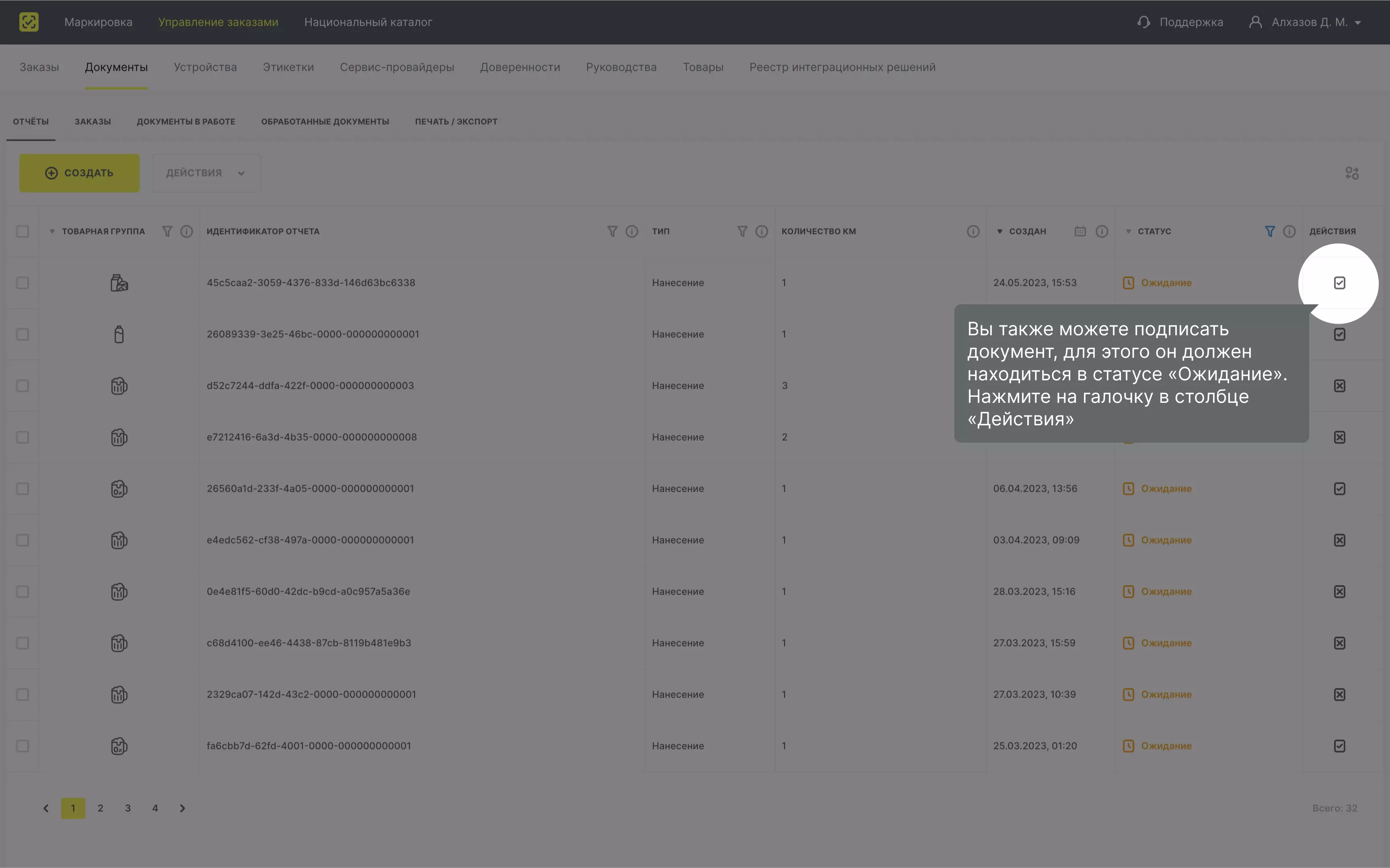Open Этикетки tab
This screenshot has height=868, width=1390.
(x=288, y=67)
